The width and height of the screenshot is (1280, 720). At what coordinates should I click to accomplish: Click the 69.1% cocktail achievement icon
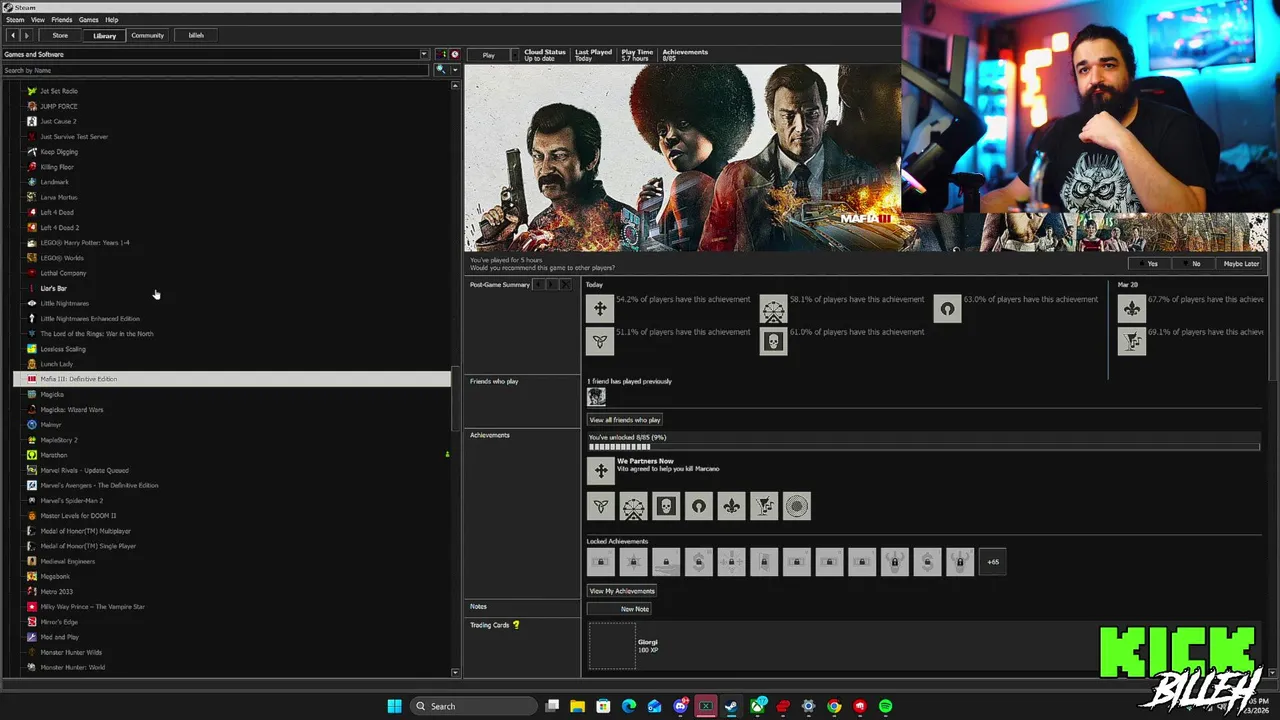[1132, 341]
